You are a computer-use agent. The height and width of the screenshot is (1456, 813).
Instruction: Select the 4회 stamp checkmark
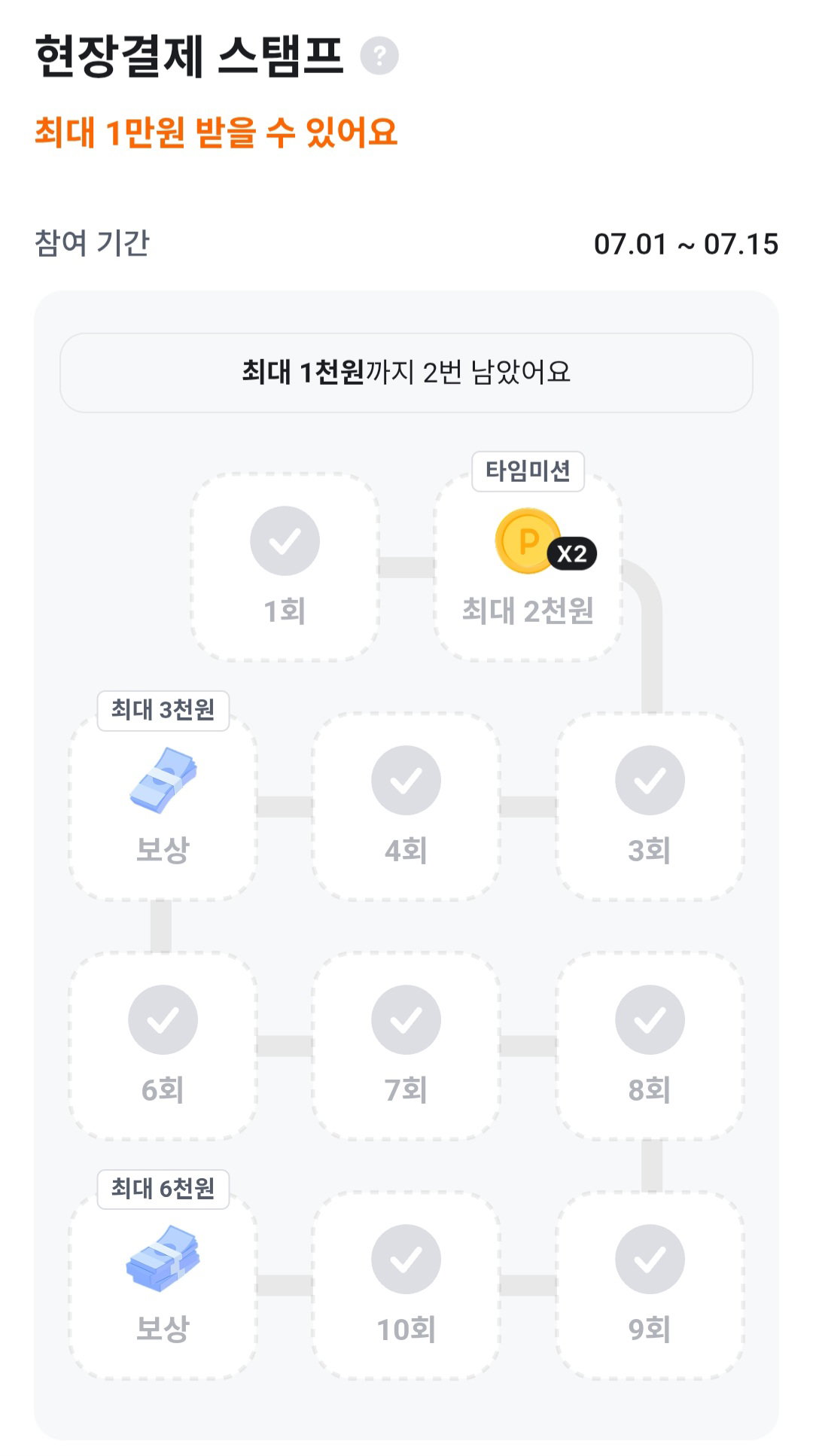pos(406,780)
